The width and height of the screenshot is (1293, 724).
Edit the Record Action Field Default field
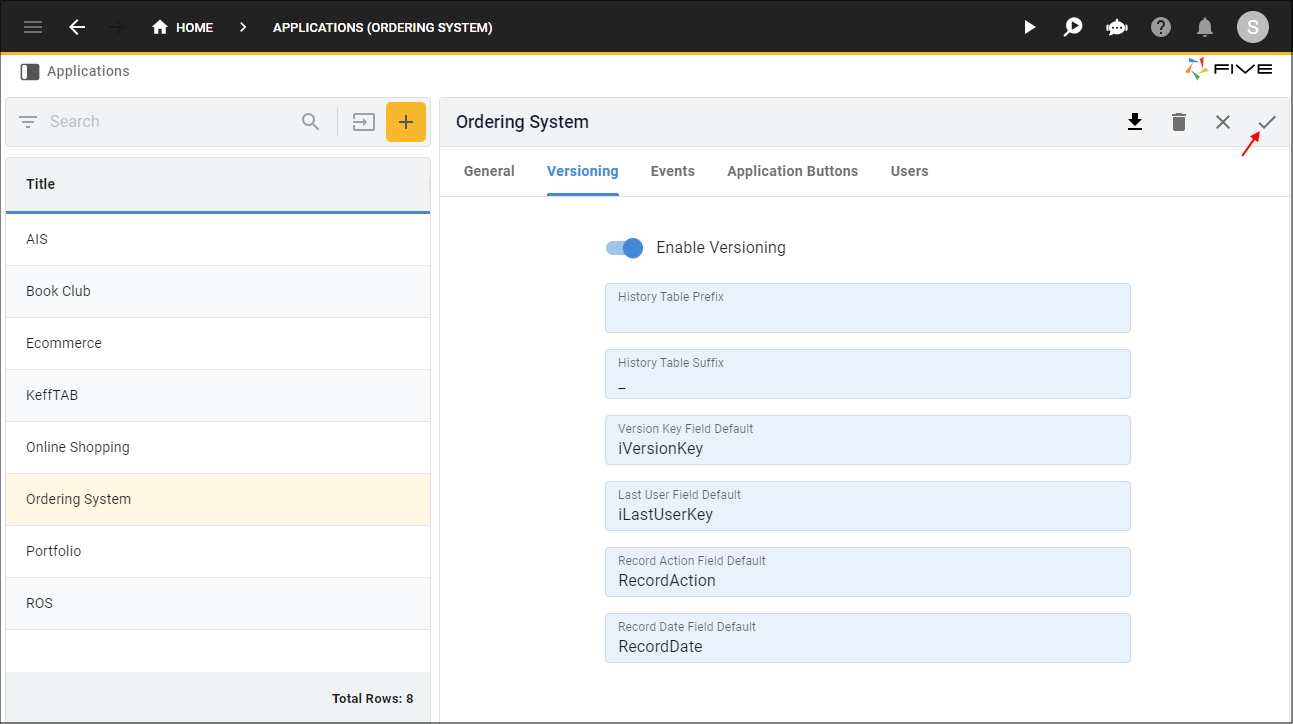coord(868,572)
